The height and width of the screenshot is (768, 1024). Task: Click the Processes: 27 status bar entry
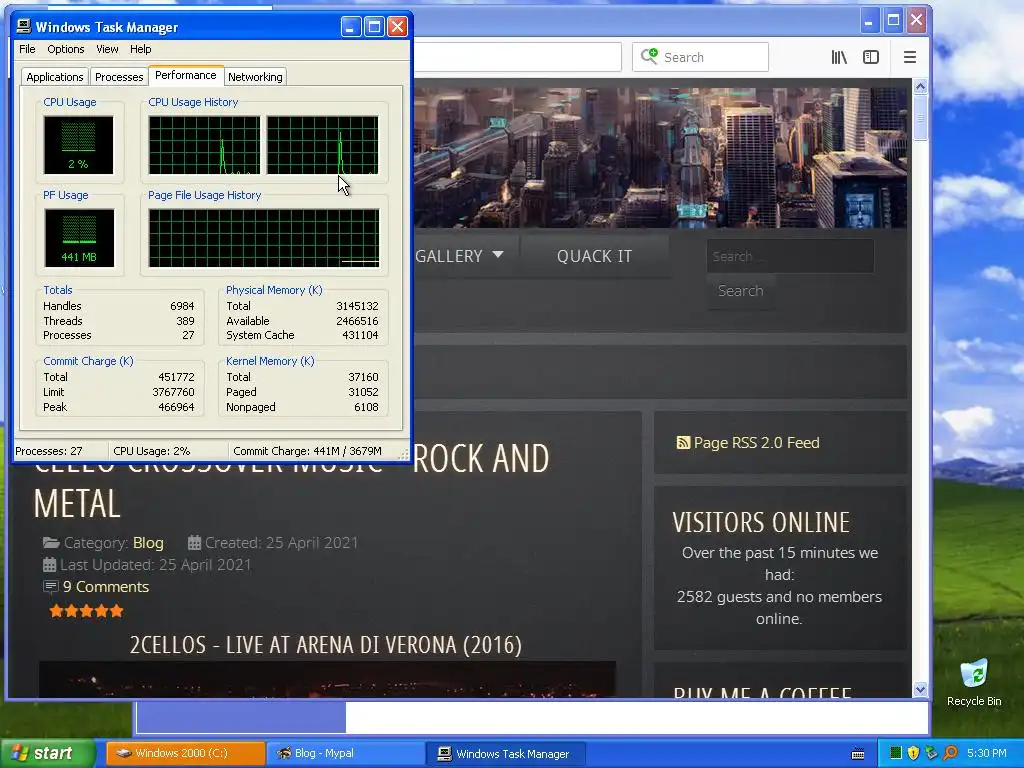[x=49, y=451]
